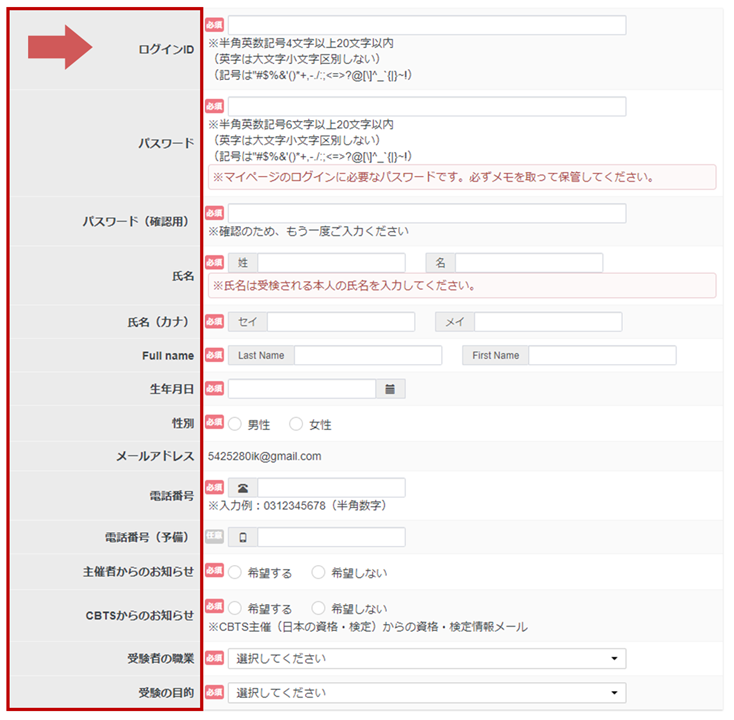
Task: Click the 姓 name input field
Action: (x=331, y=263)
